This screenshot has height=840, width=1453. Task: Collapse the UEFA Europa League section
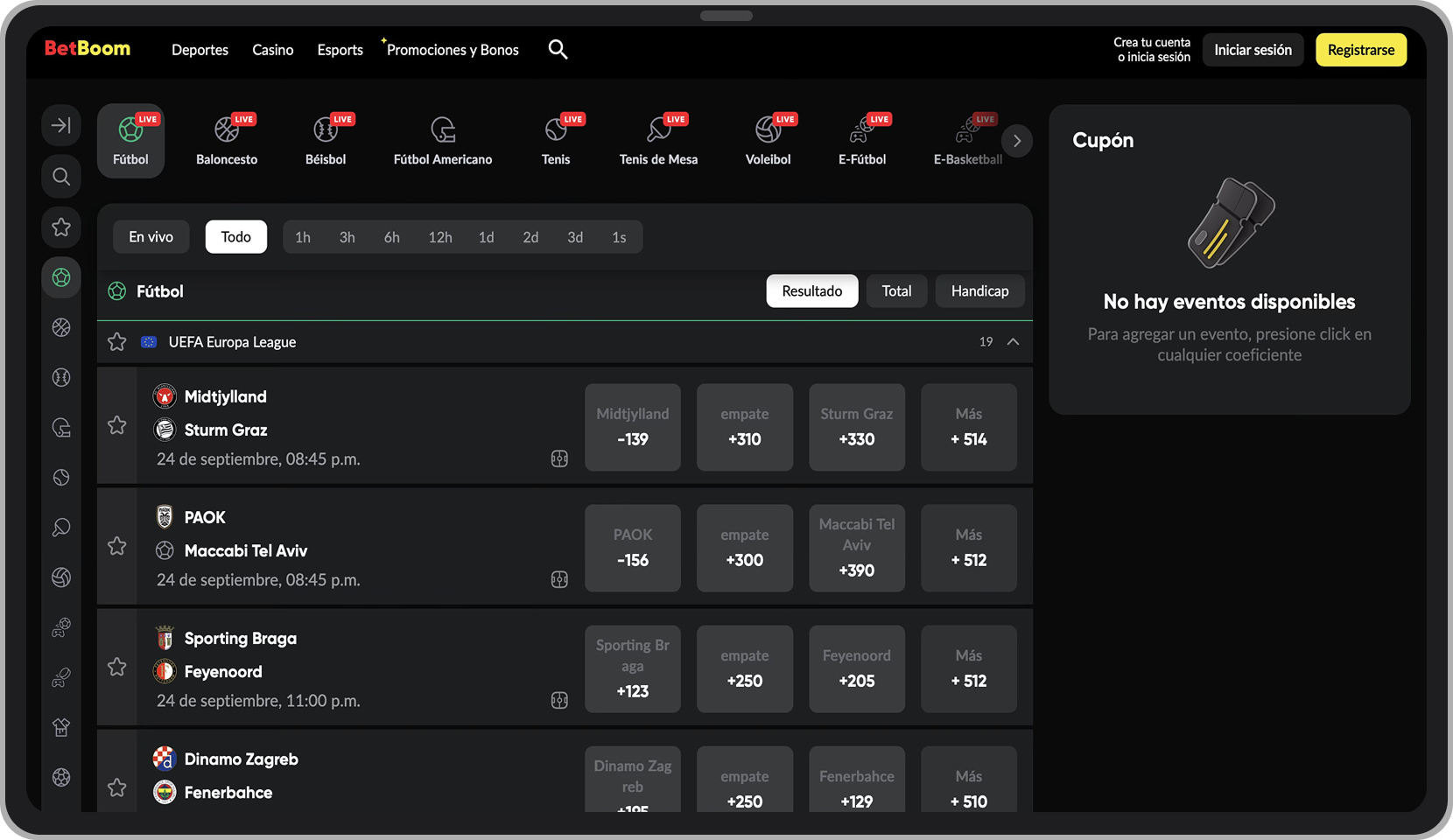click(x=1013, y=342)
